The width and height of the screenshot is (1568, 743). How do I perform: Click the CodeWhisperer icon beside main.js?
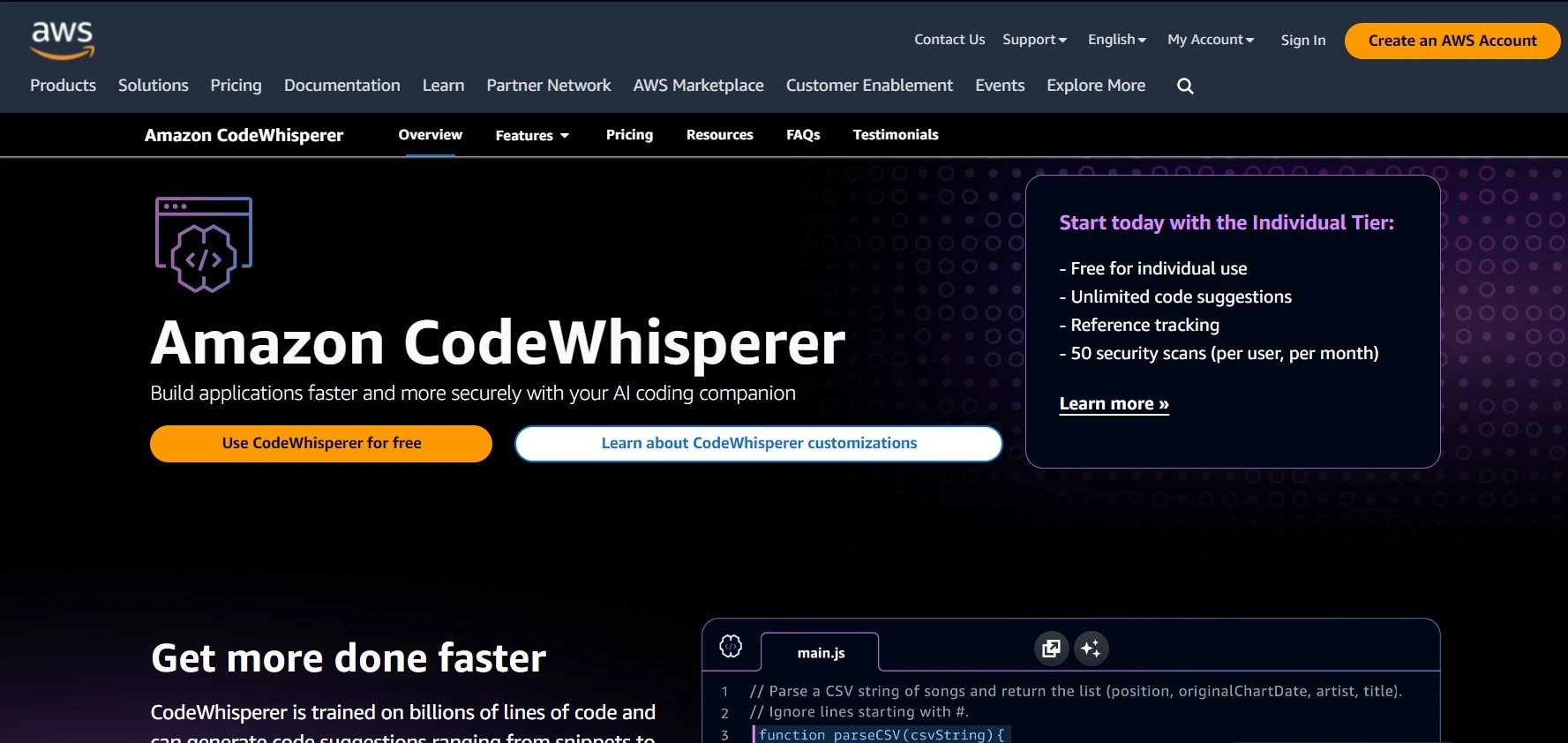coord(731,646)
